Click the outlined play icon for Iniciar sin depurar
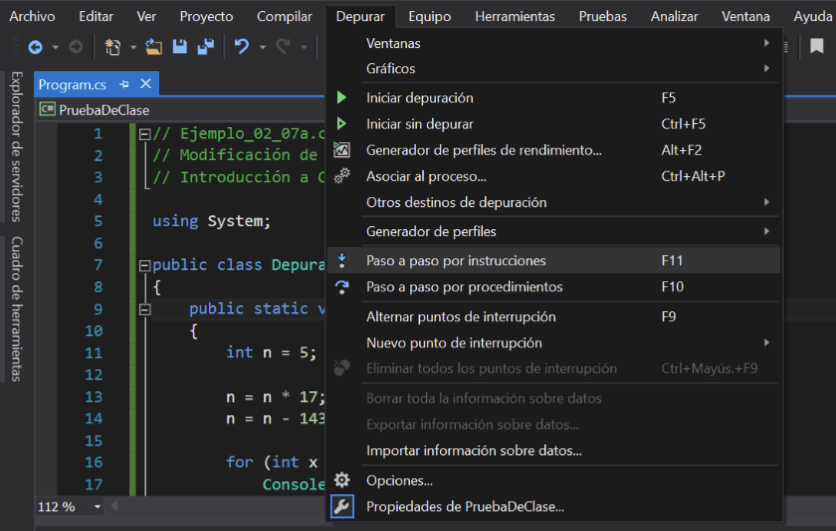Viewport: 836px width, 531px height. coord(342,124)
